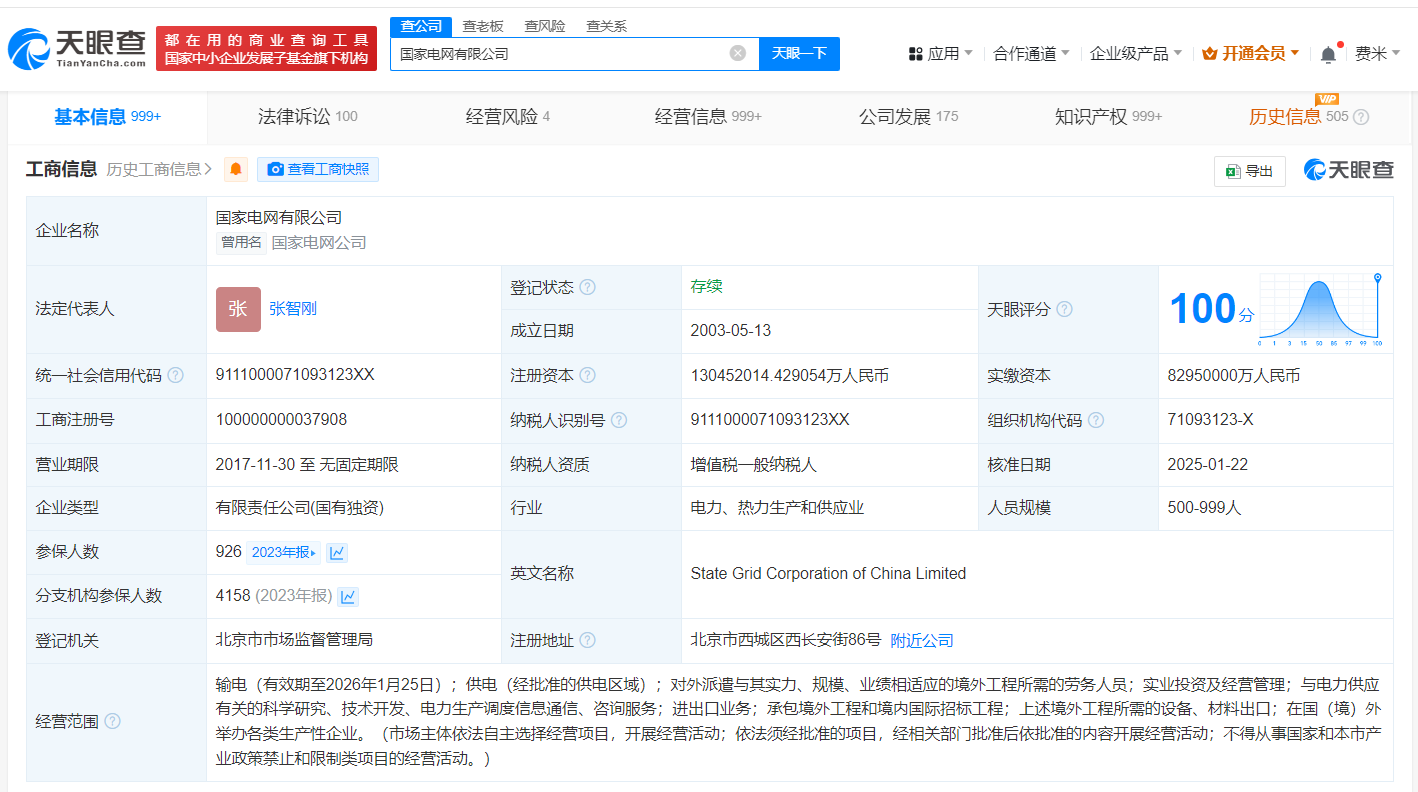This screenshot has height=792, width=1418.
Task: Expand the 2023年报 year selector
Action: pyautogui.click(x=283, y=552)
